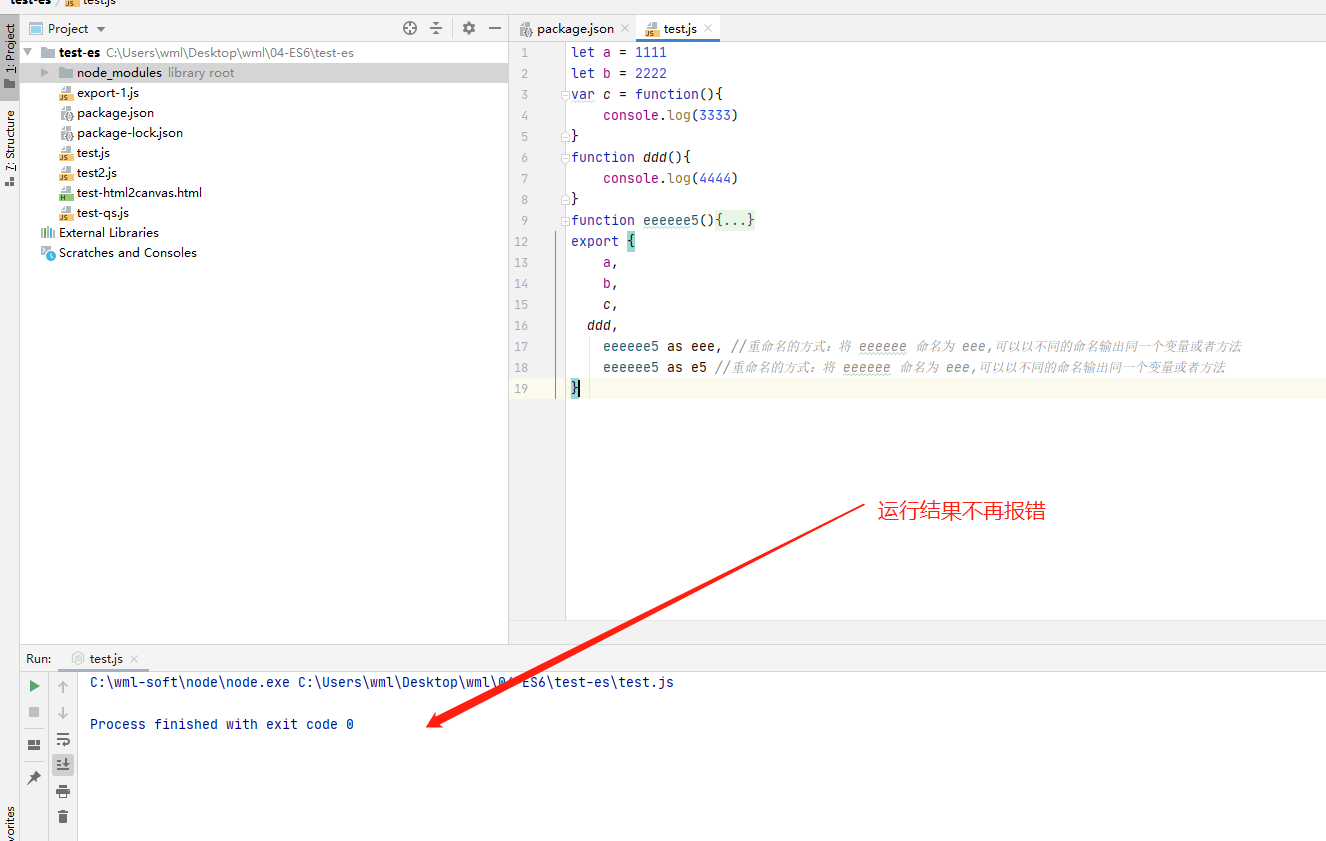Select package.json in project tree
Image resolution: width=1326 pixels, height=841 pixels.
(115, 113)
